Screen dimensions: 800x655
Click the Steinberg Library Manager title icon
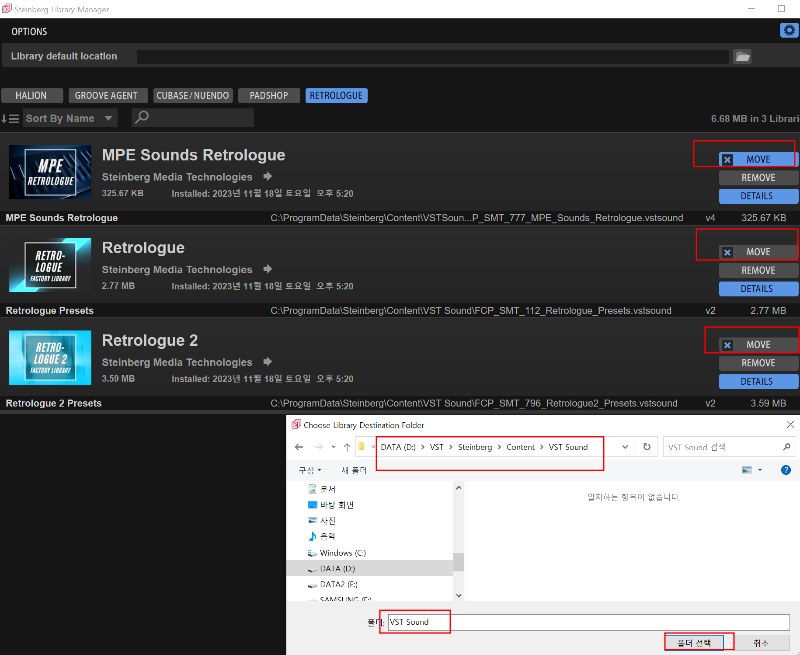coord(7,9)
